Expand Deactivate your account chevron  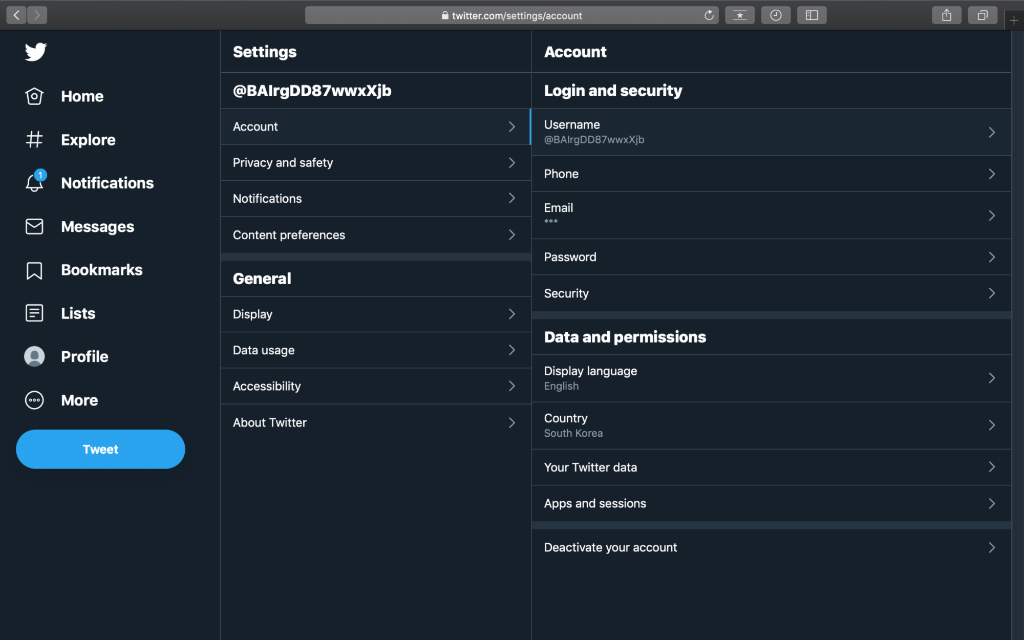[x=991, y=547]
